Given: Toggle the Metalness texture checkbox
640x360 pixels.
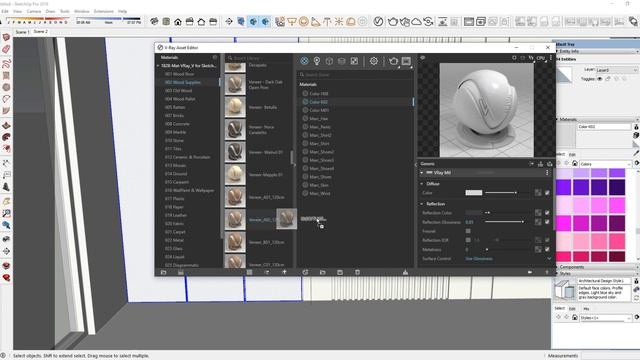Looking at the screenshot, I should pos(547,249).
